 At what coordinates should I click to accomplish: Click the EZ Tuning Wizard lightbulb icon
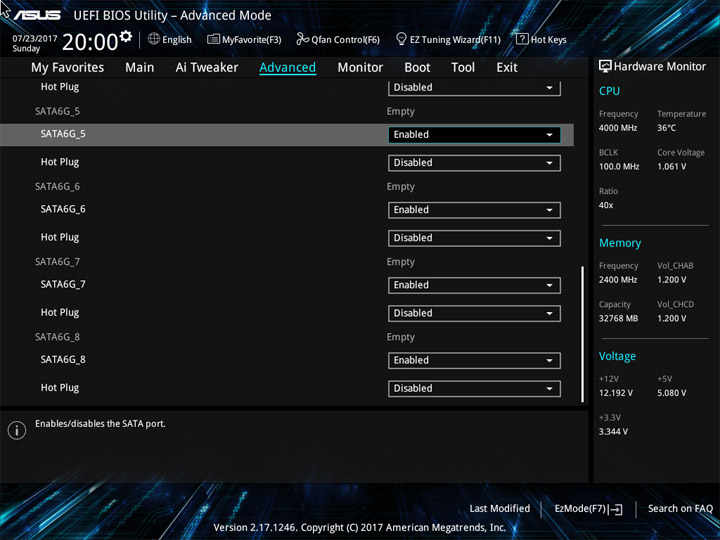point(401,39)
